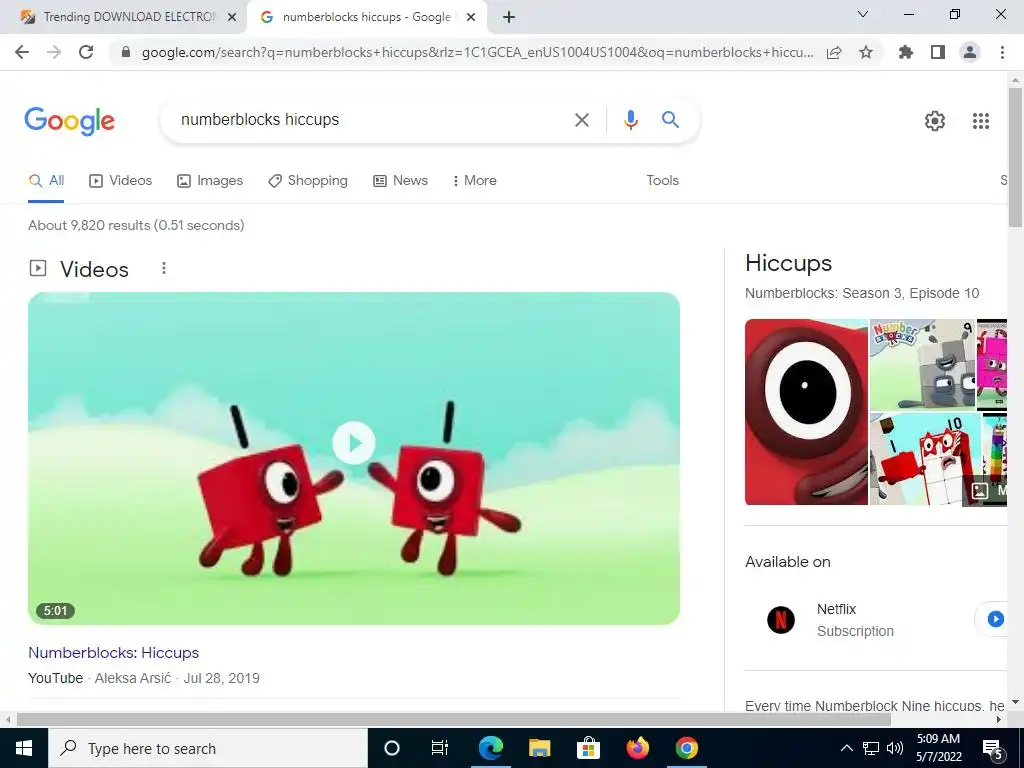Close the Trending DOWNLOAD tab
The height and width of the screenshot is (768, 1024).
[232, 17]
